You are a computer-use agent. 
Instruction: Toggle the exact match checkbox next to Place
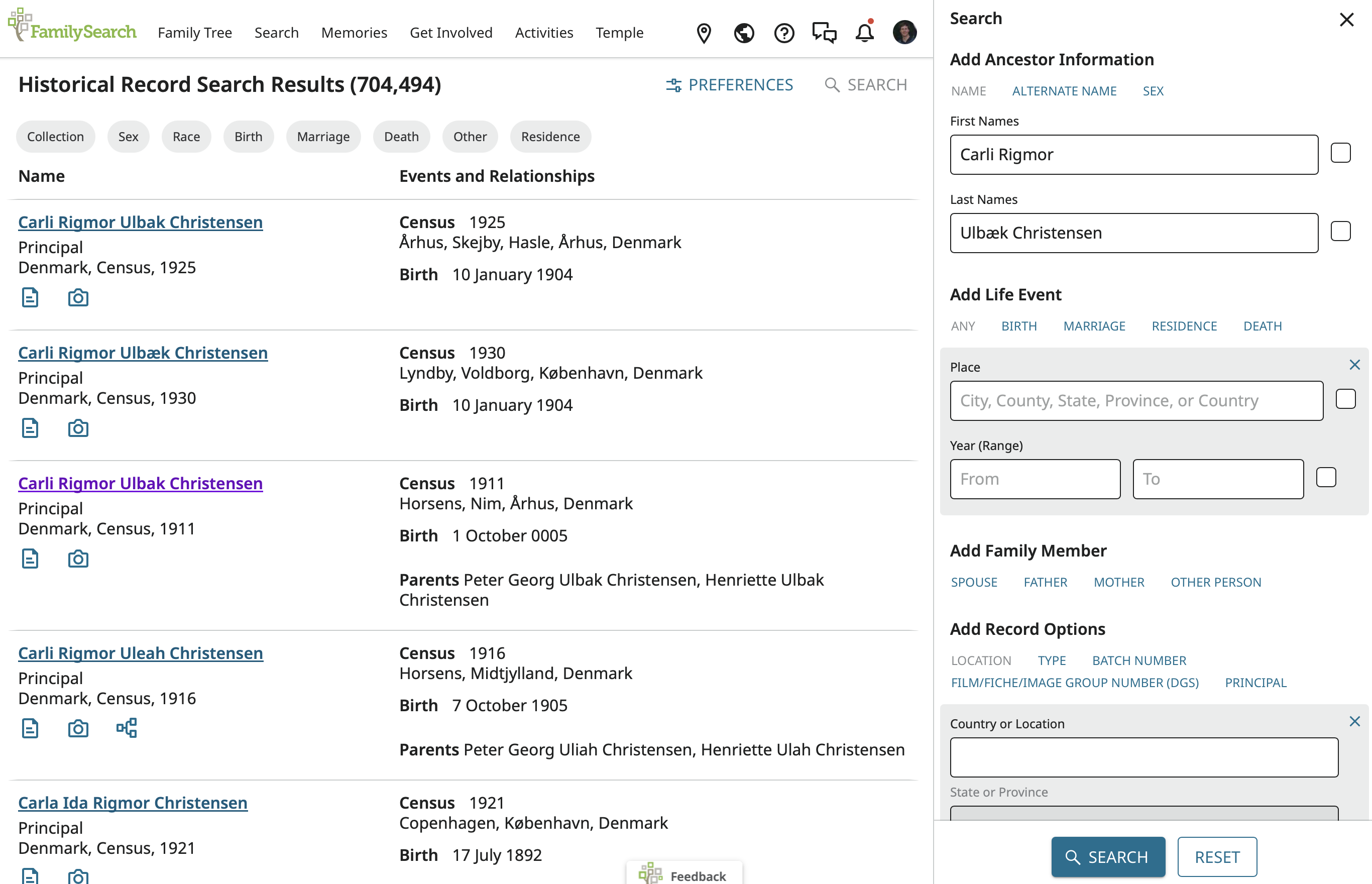1345,398
